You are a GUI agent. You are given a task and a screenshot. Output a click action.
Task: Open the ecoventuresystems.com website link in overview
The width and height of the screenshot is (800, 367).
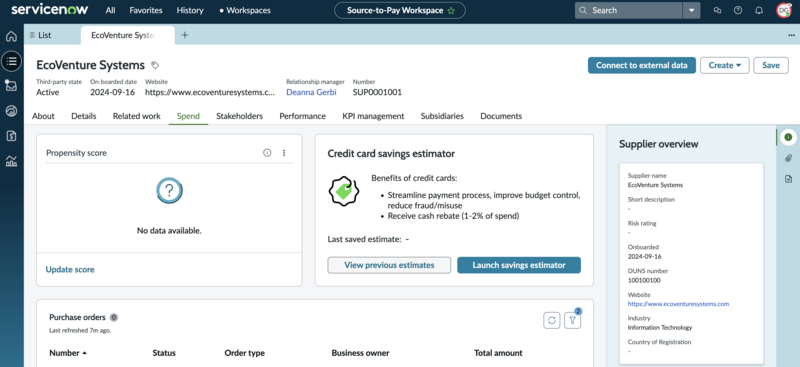(x=678, y=304)
